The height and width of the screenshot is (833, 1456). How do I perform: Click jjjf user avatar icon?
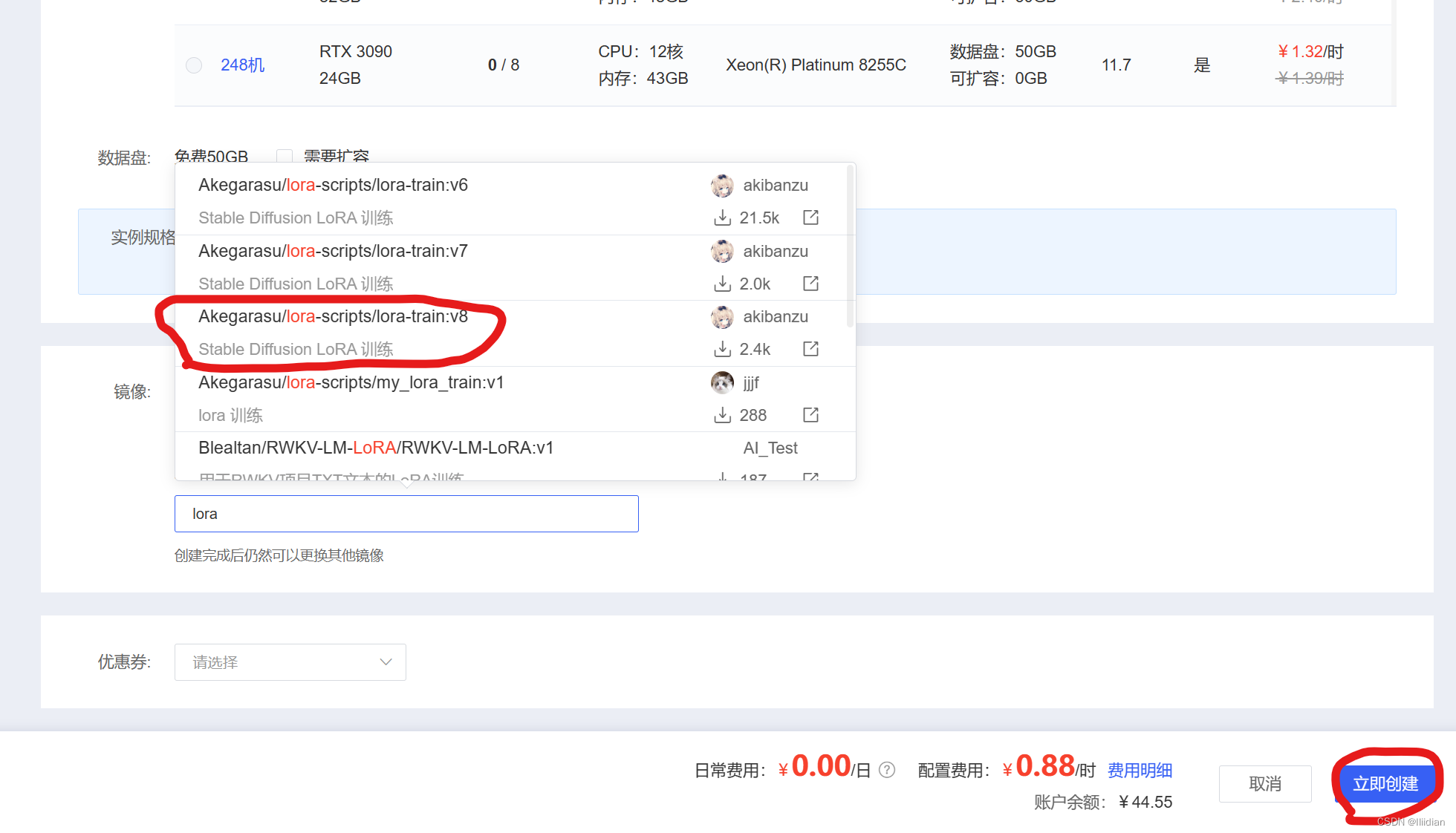pyautogui.click(x=722, y=383)
